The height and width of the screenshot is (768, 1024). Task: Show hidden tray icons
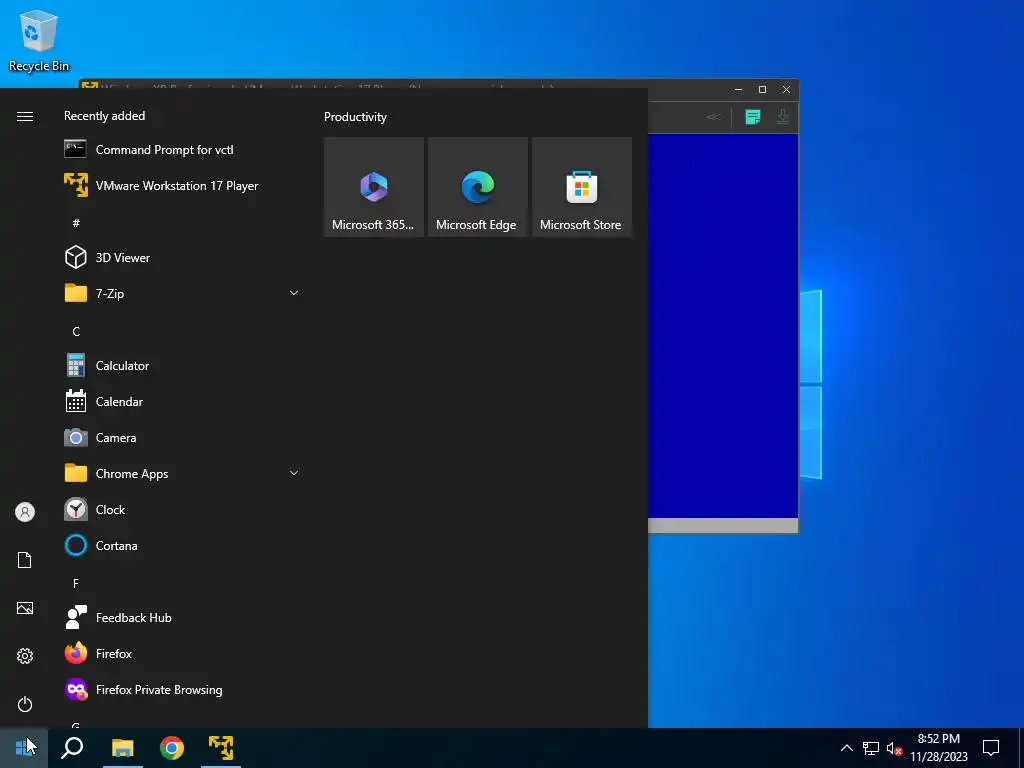[x=846, y=748]
